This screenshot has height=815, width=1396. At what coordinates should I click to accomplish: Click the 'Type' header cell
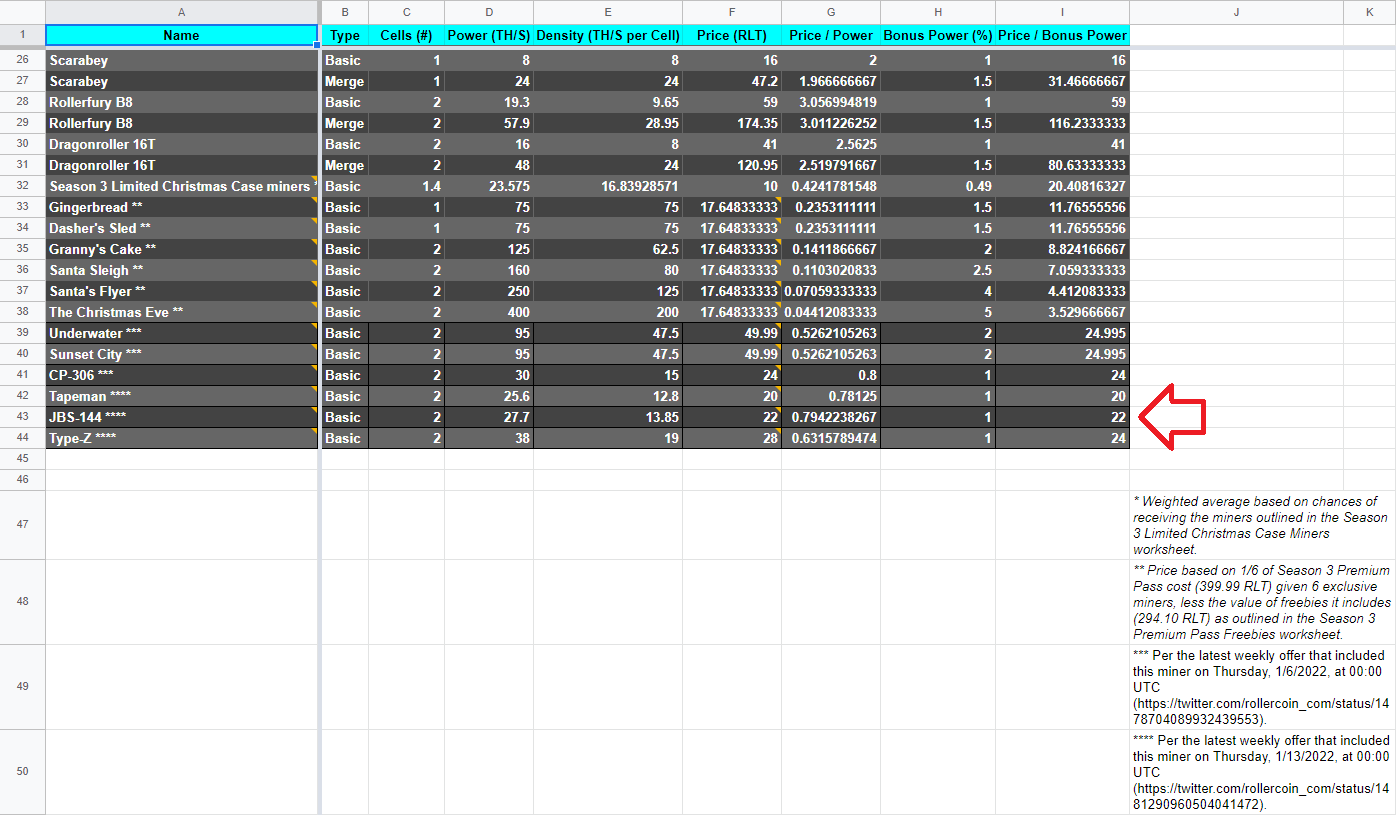345,35
